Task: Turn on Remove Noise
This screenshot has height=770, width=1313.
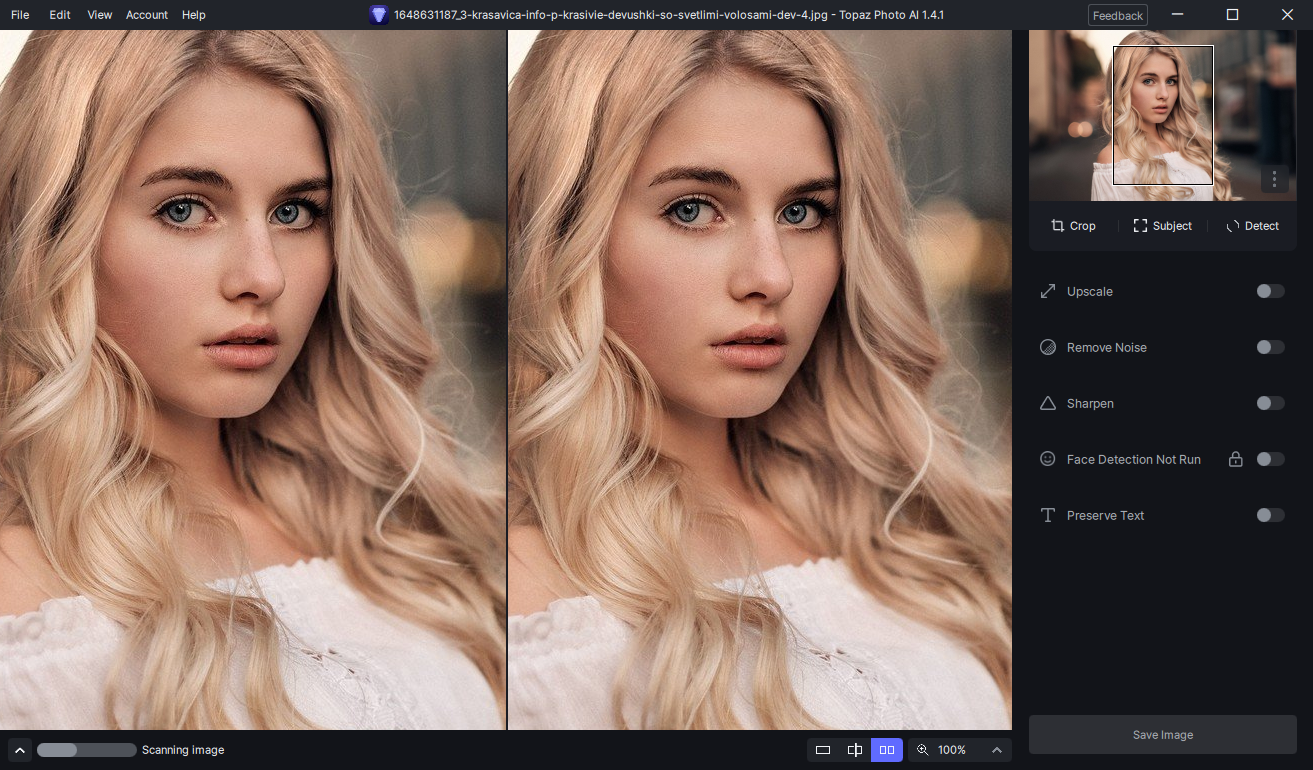Action: coord(1270,347)
